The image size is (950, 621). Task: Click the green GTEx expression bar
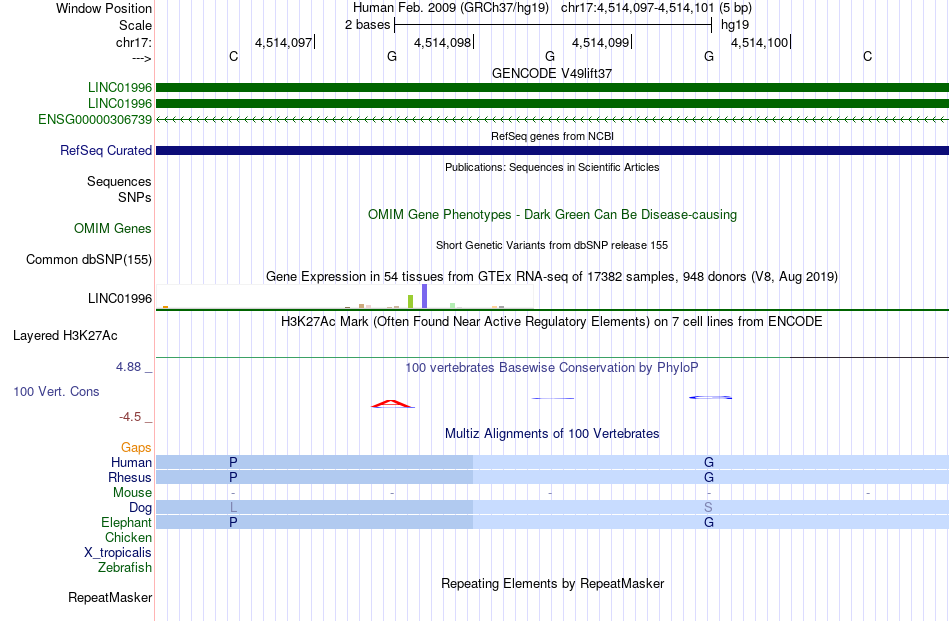pyautogui.click(x=410, y=302)
